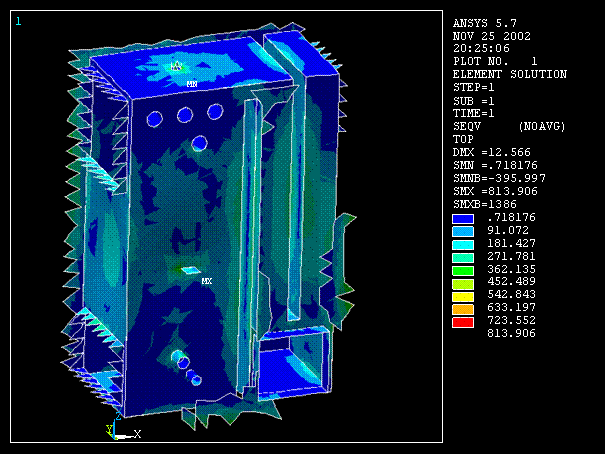Screen dimensions: 605x454
Task: Click the cyan 181.427 legend swatch
Action: coord(463,245)
